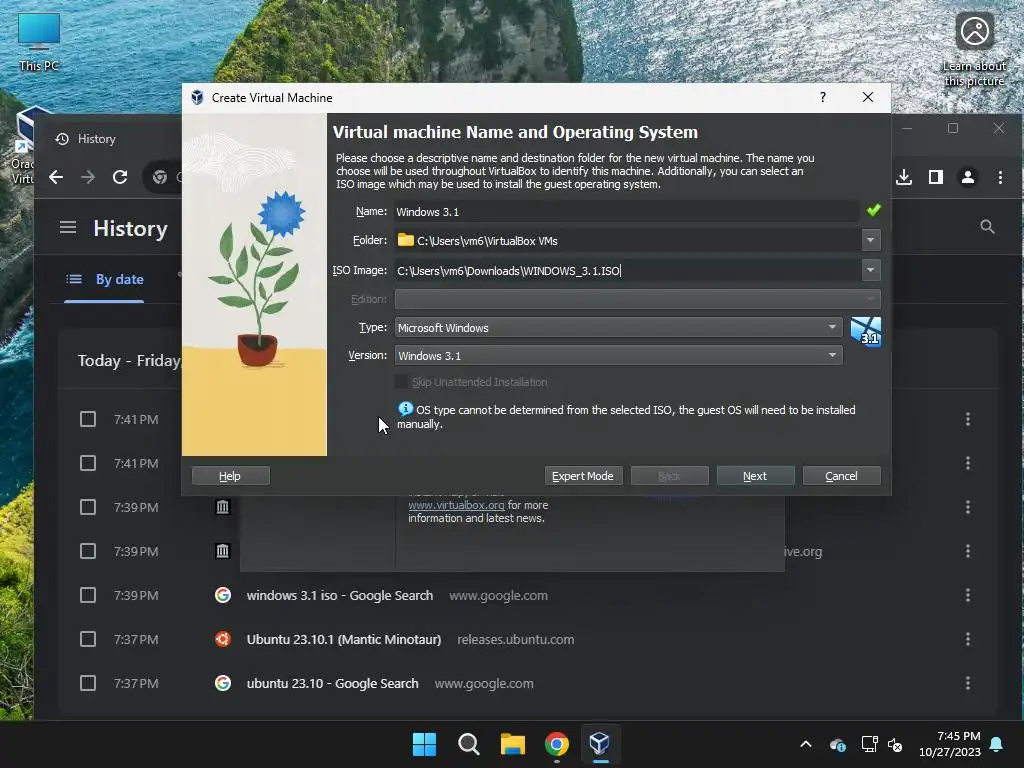Screen dimensions: 1024x768
Task: Click Chrome forward navigation arrow
Action: 88,177
